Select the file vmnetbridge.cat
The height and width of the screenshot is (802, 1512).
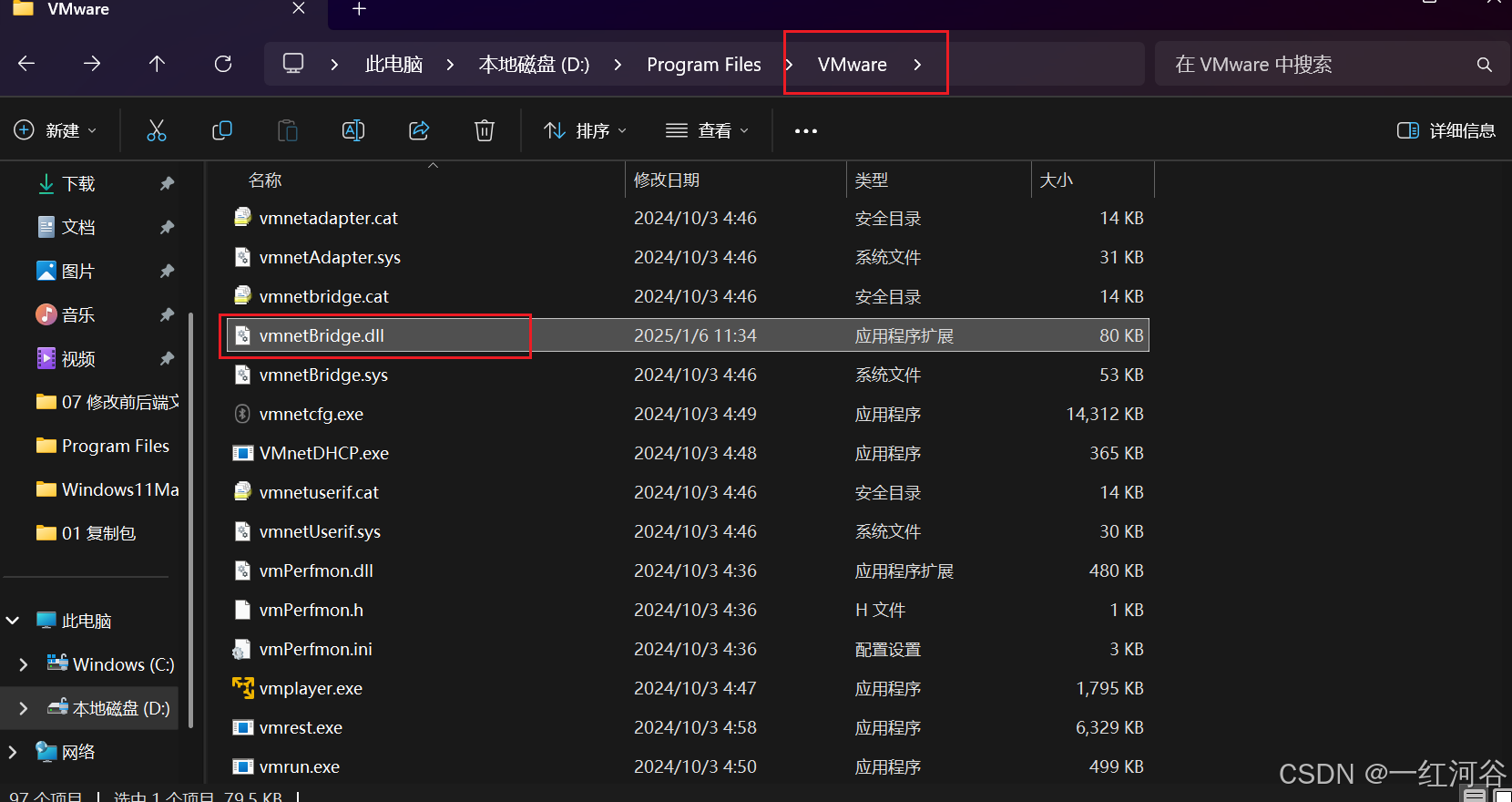click(x=324, y=296)
